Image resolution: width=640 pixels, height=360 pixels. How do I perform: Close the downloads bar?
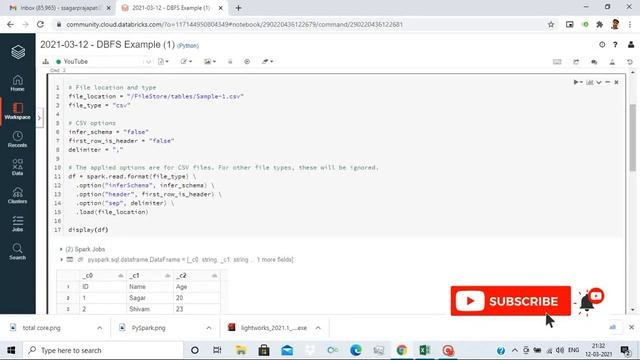click(x=631, y=327)
